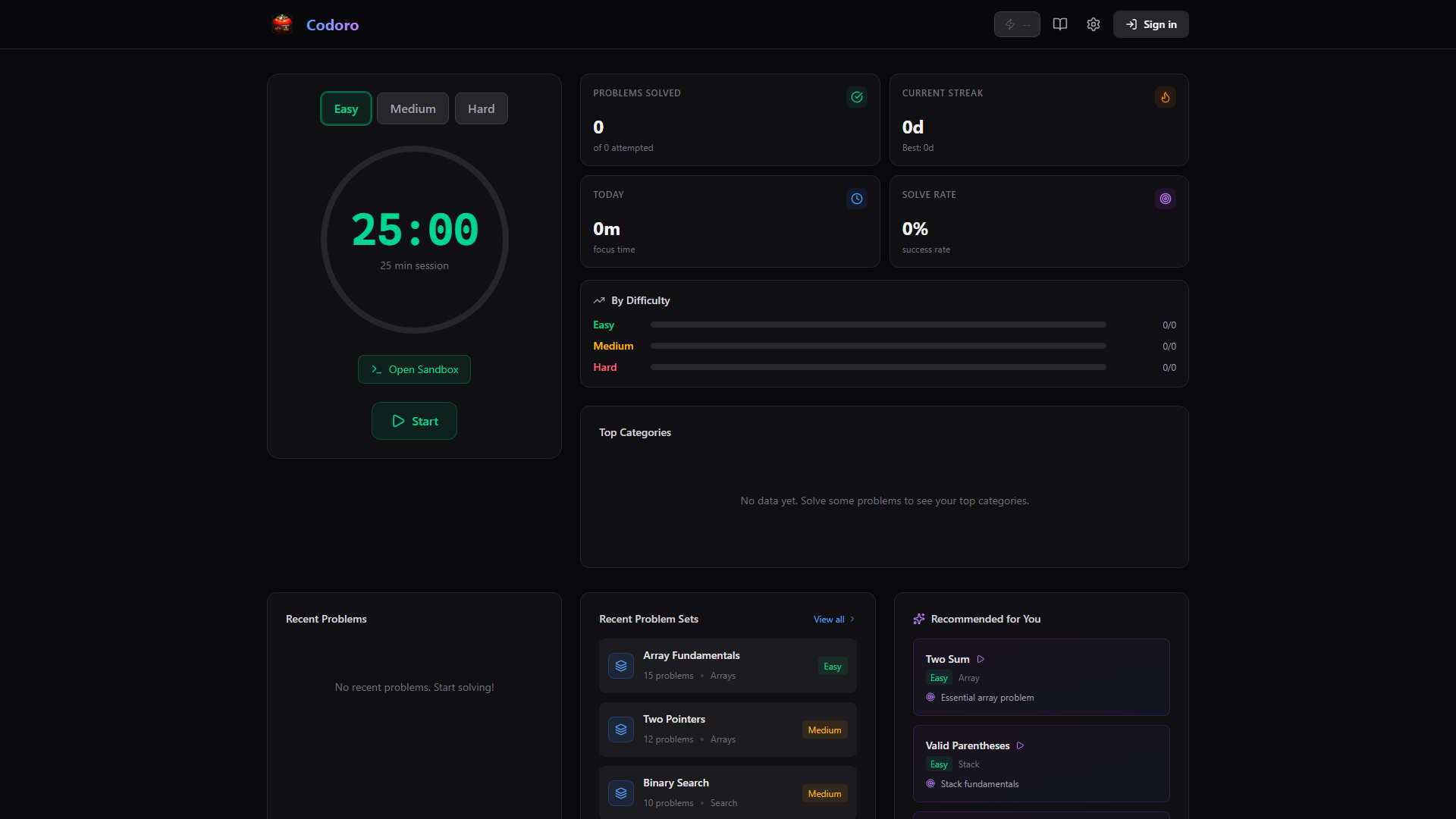Click the stack icon beside Array Fundamentals
The image size is (1456, 819).
[621, 665]
